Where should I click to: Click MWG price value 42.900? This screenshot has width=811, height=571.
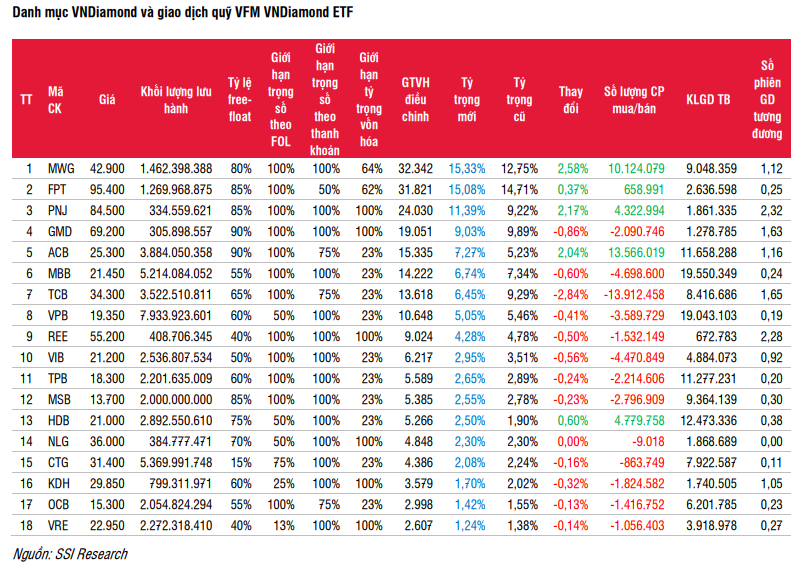tap(107, 169)
